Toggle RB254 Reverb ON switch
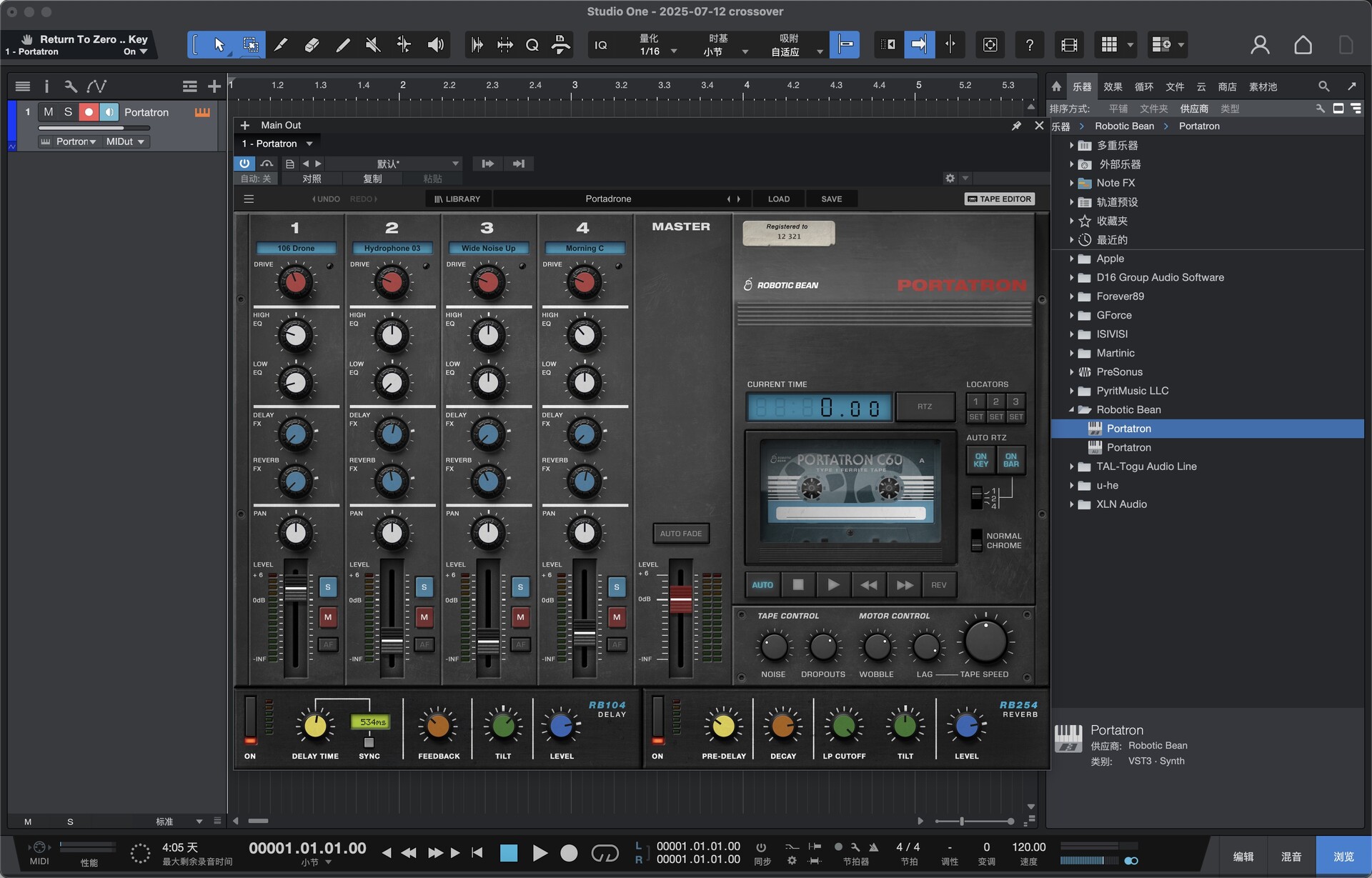This screenshot has width=1372, height=878. pos(657,721)
